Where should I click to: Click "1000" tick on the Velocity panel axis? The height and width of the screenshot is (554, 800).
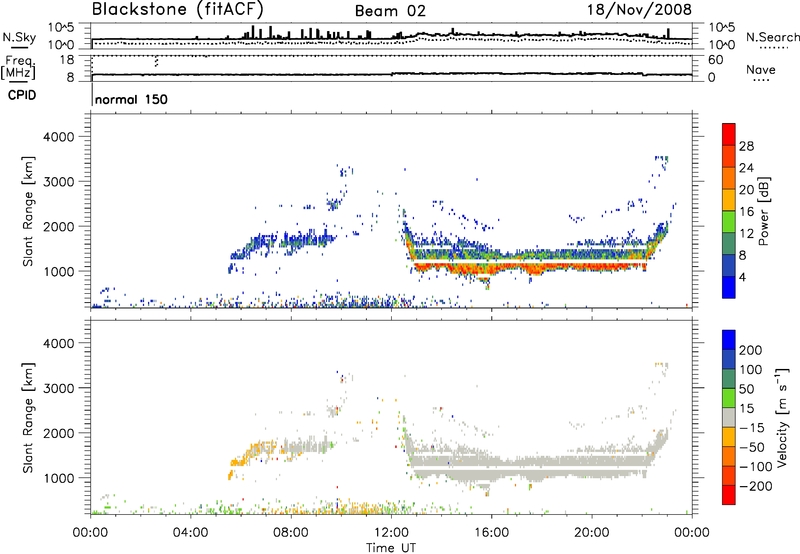pos(59,479)
